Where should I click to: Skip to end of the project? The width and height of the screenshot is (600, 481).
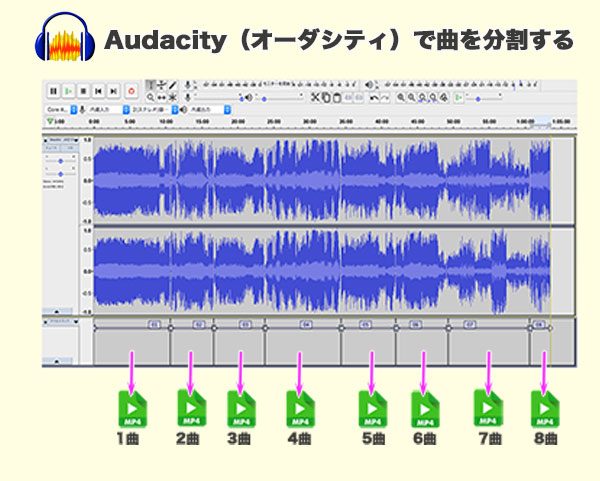coord(114,91)
